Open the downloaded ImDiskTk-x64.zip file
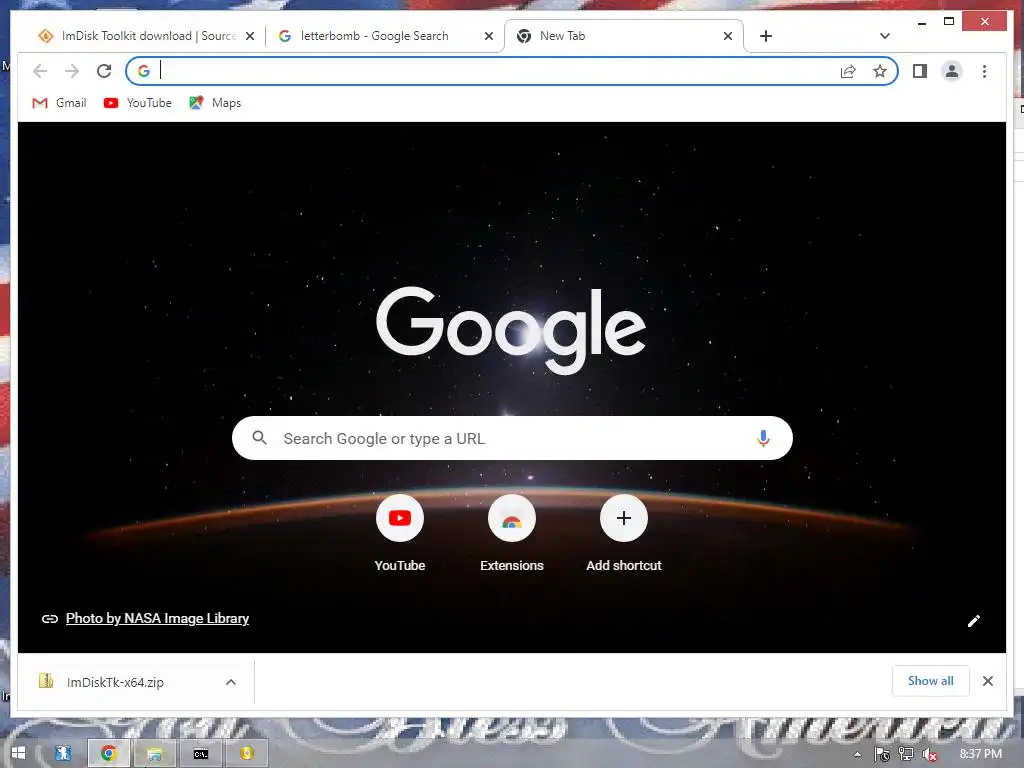Viewport: 1024px width, 768px height. point(116,682)
